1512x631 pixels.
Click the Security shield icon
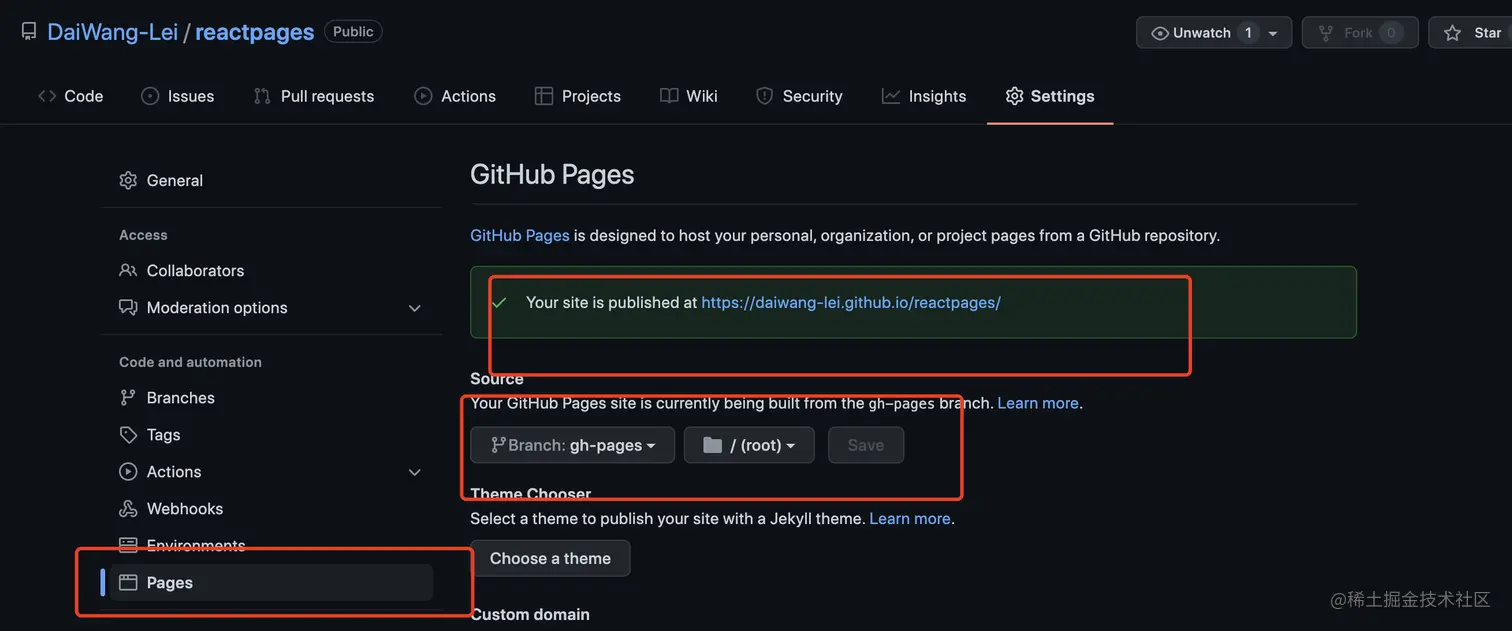pos(765,96)
